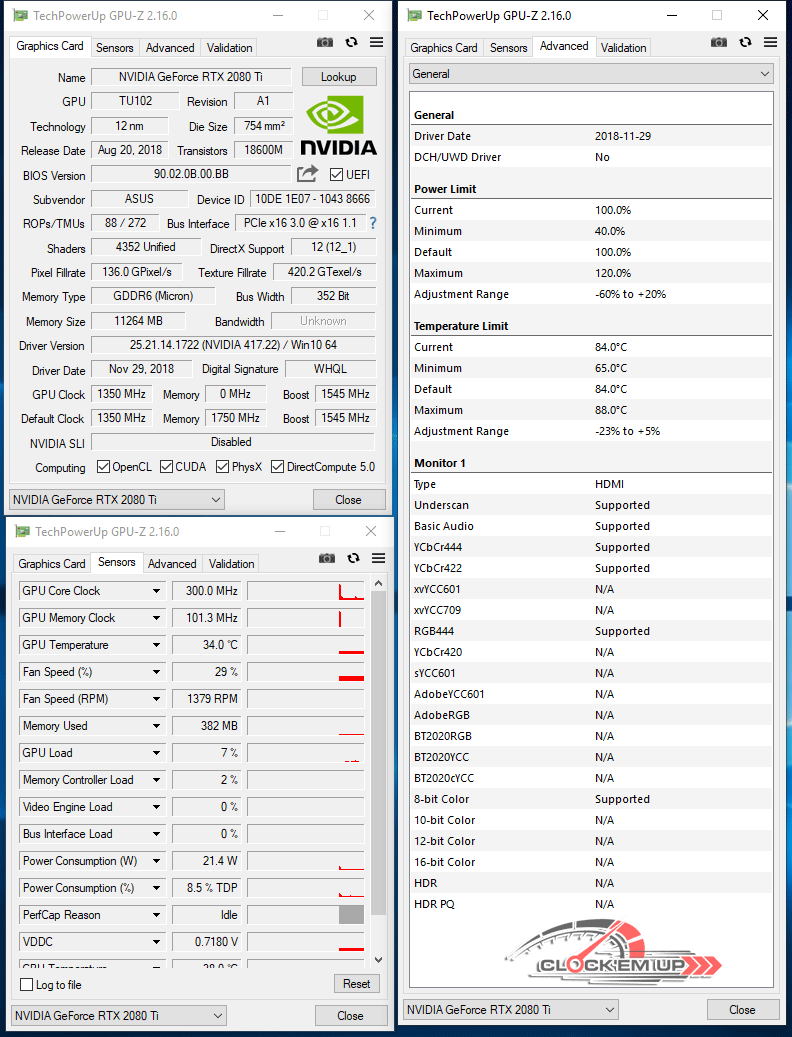The image size is (792, 1037).
Task: Click the BIOS export share icon
Action: (307, 174)
